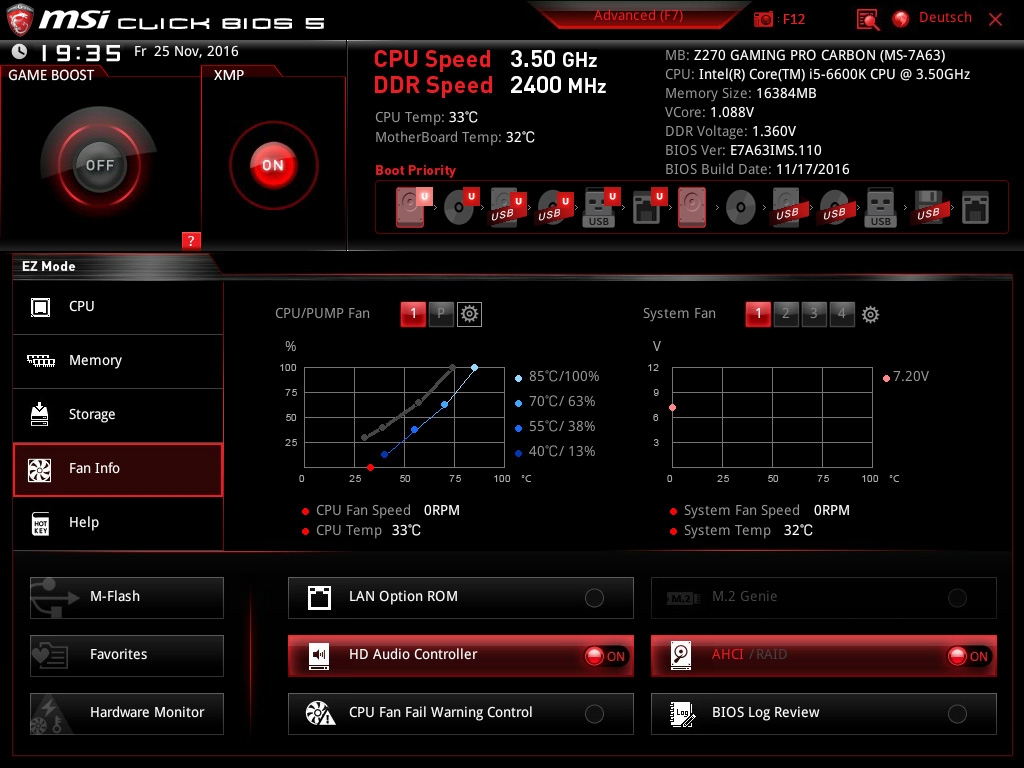Select the UEFI CD/DVD boot device icon

coord(460,207)
